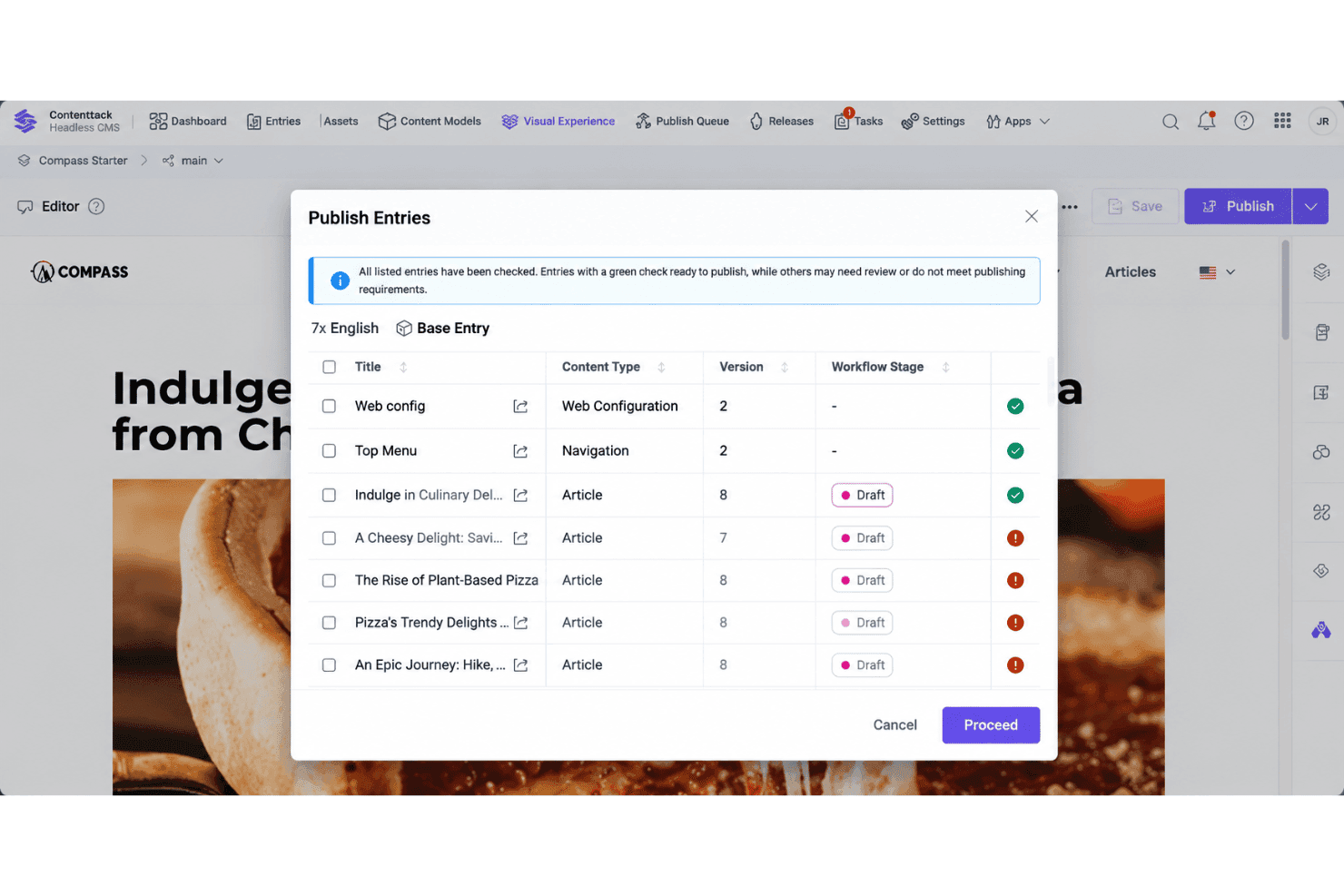This screenshot has height=896, width=1344.
Task: Open the clipboard icon in right sidebar
Action: 1321,332
